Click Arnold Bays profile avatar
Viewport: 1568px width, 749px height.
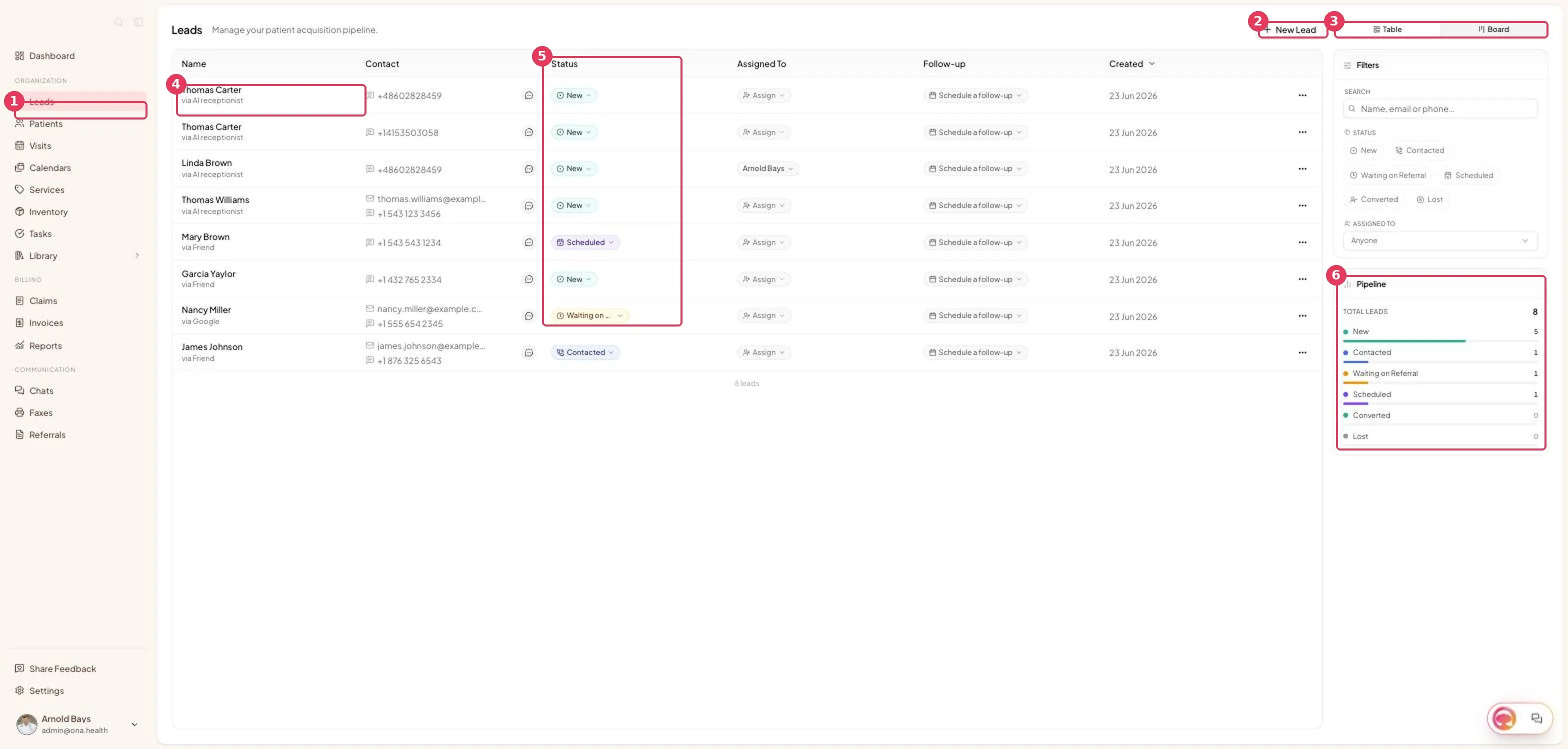click(26, 724)
